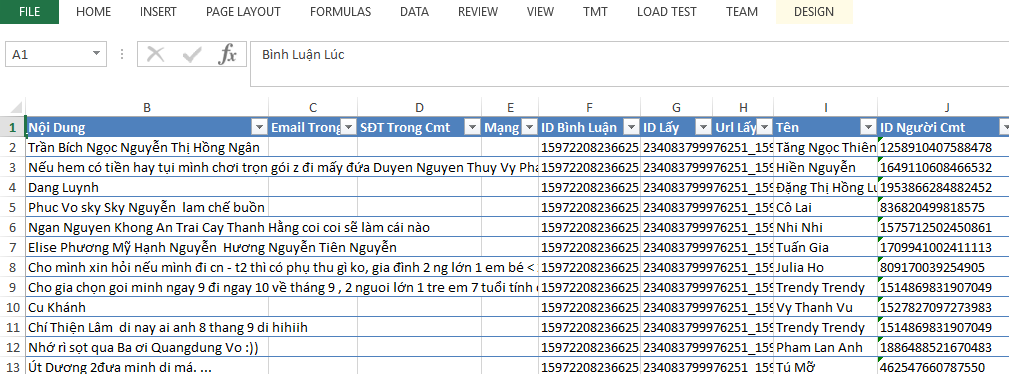Screen dimensions: 1009x374
Task: Open filter dropdown for ID Bình Luận
Action: tap(631, 127)
